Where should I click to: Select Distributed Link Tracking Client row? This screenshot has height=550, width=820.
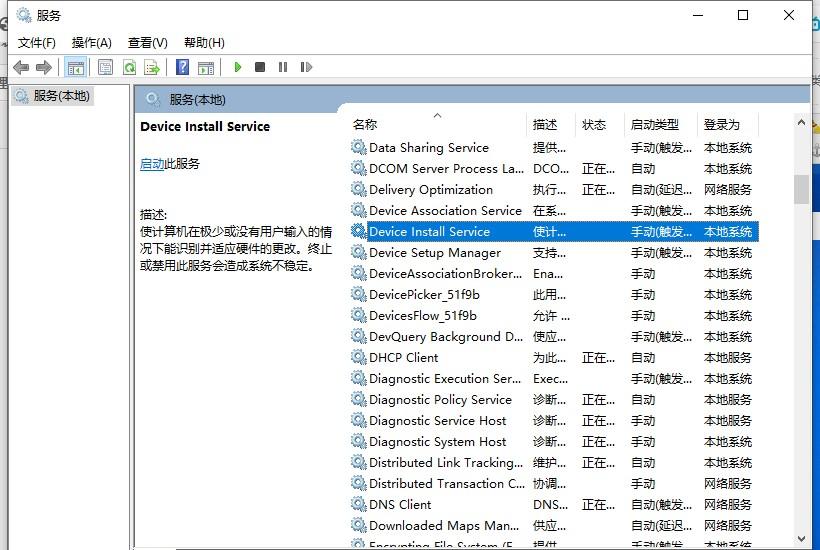[x=554, y=462]
